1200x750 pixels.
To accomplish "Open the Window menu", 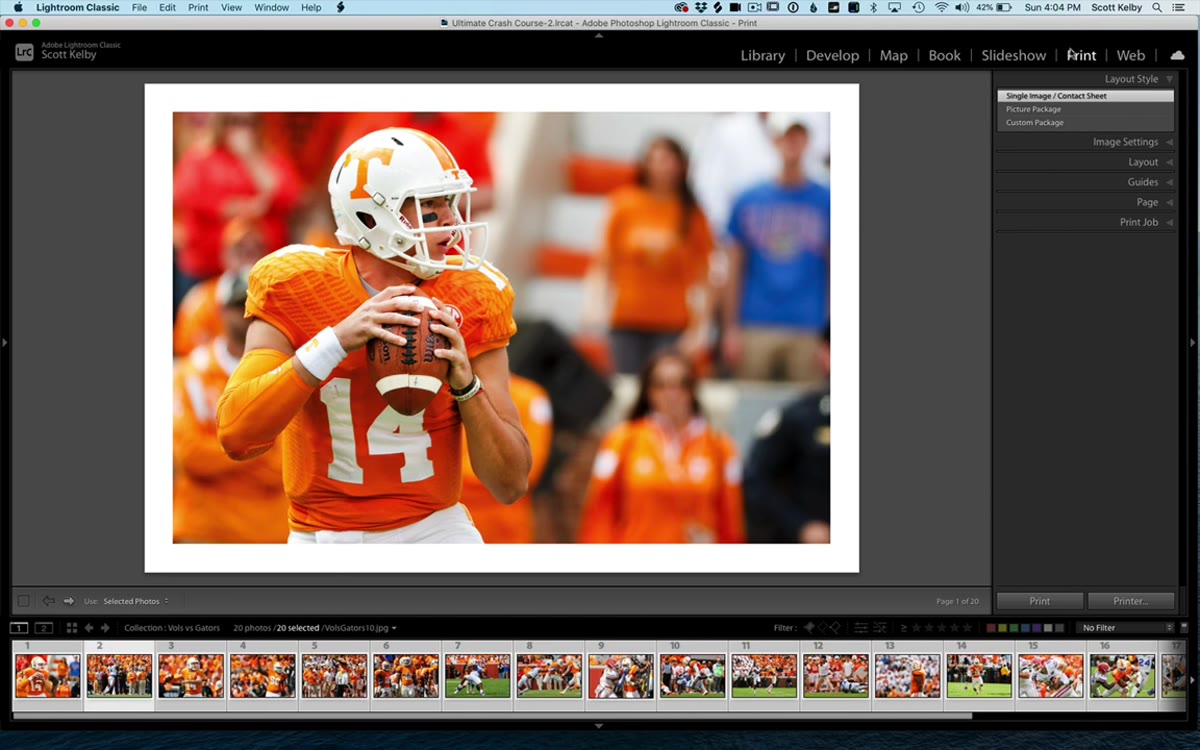I will pos(271,8).
